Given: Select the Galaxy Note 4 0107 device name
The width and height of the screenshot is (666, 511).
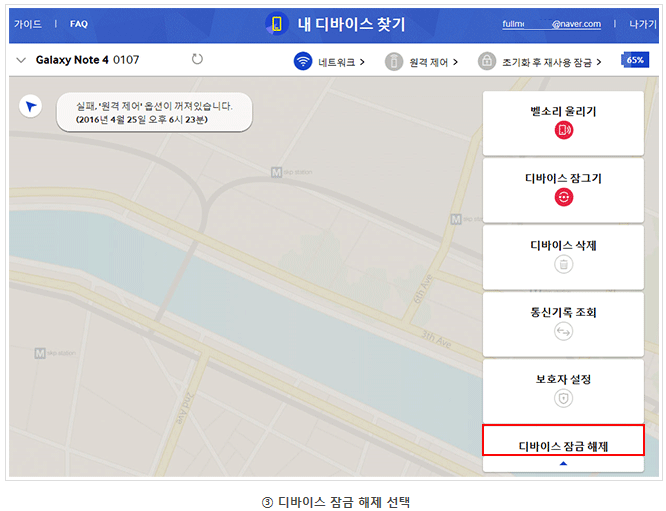Looking at the screenshot, I should [87, 60].
